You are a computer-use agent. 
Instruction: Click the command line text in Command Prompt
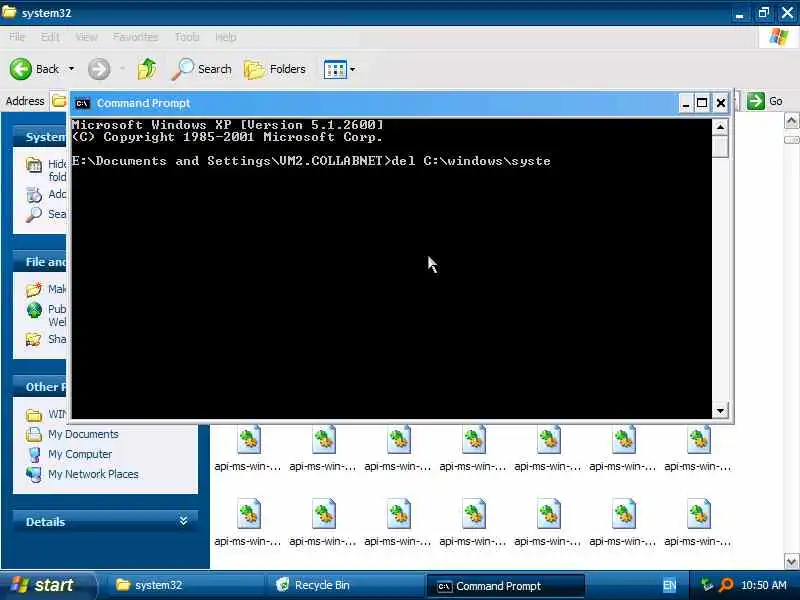point(311,161)
